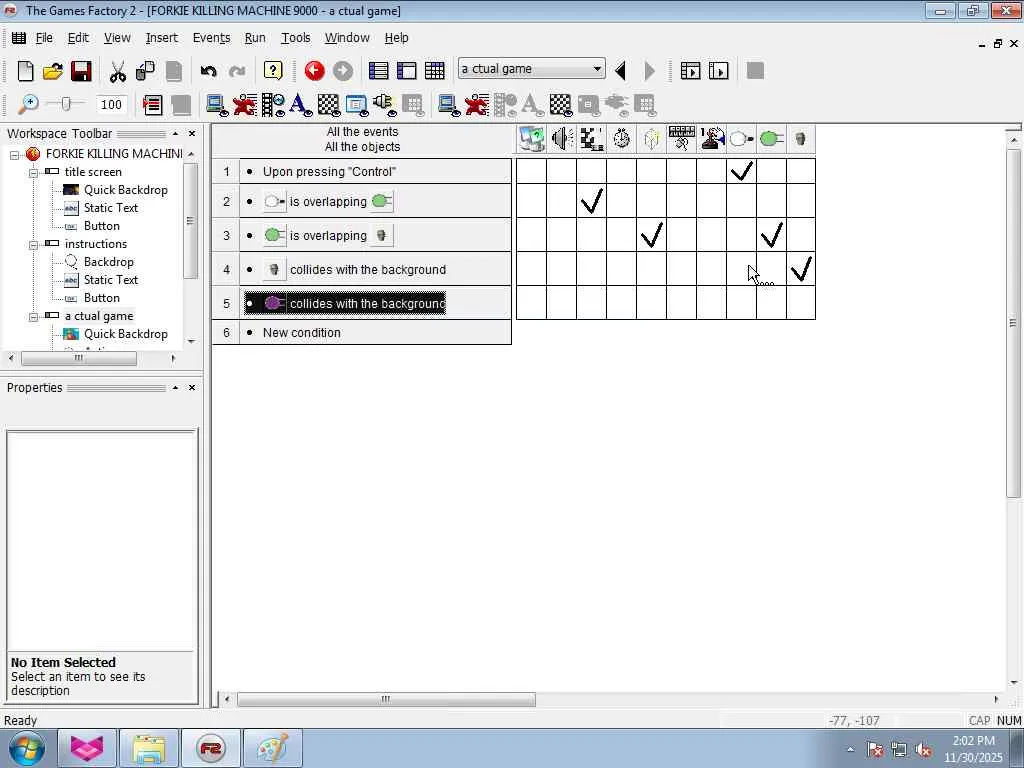
Task: Open the 'a ctual game' frame dropdown
Action: [x=596, y=69]
